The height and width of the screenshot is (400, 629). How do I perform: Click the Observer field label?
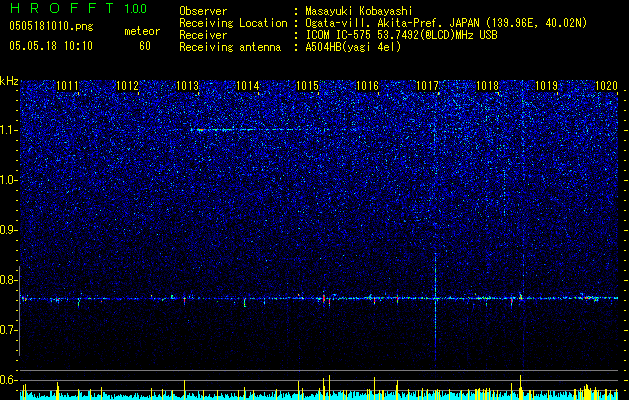203,11
